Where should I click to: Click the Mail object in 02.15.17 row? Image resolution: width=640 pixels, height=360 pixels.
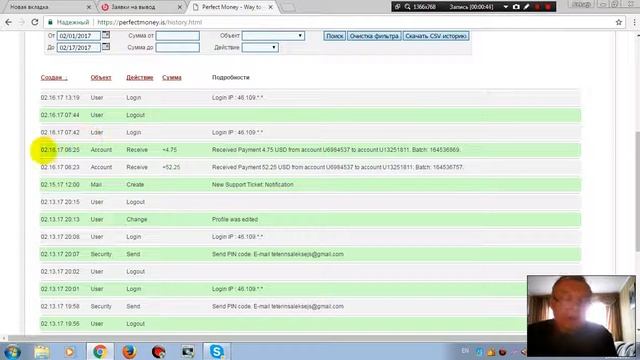click(x=96, y=184)
